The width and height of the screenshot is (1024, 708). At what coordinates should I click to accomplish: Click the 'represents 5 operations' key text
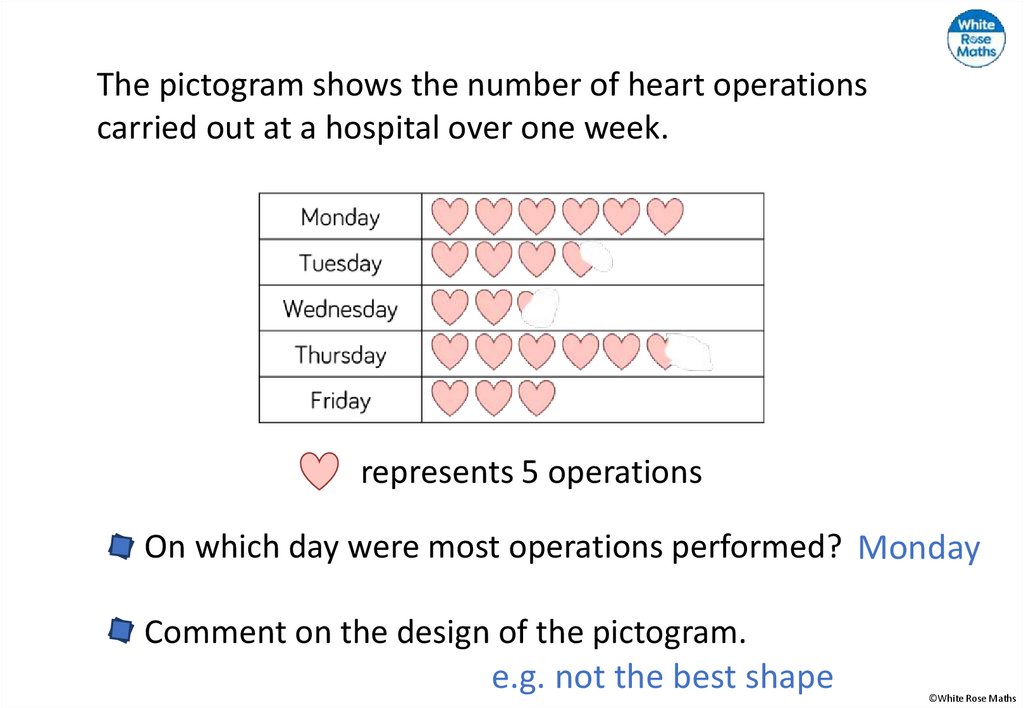[531, 472]
